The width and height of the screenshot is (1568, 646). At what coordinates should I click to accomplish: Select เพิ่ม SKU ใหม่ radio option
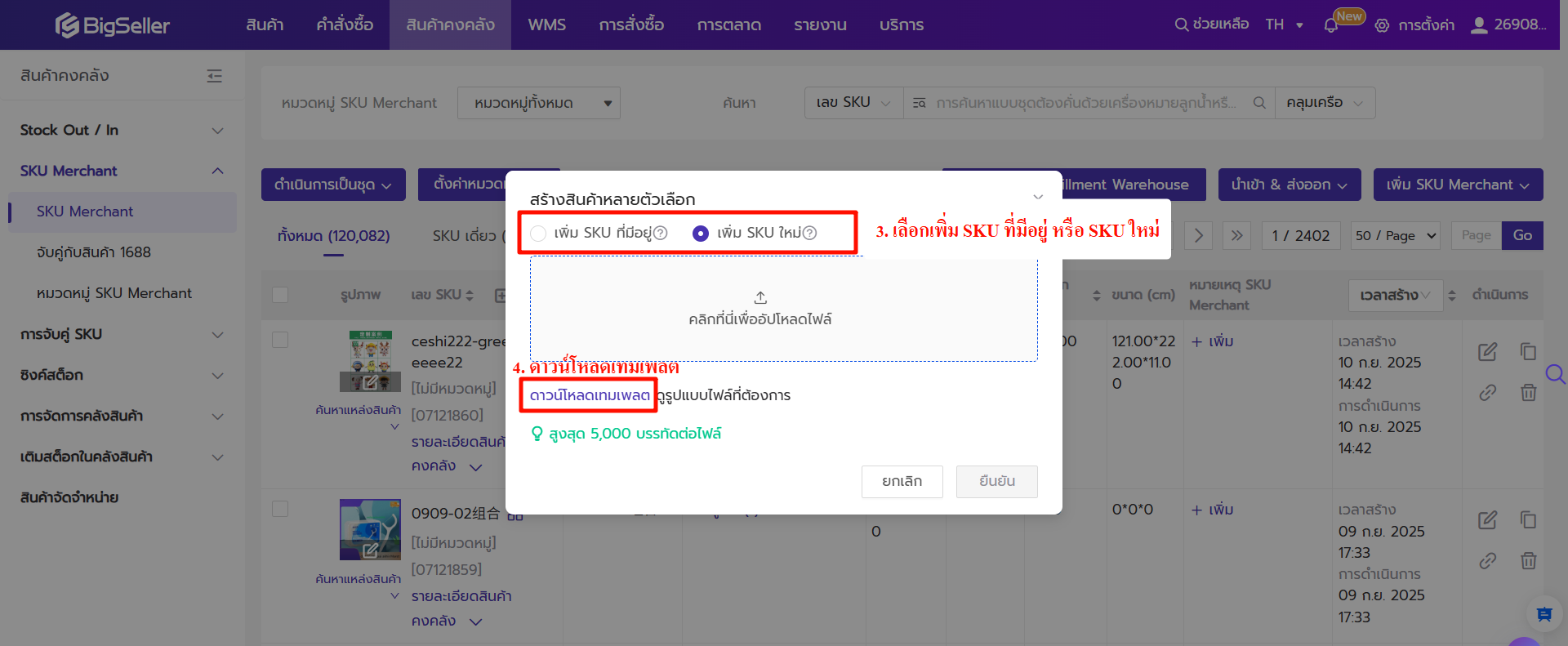tap(701, 234)
